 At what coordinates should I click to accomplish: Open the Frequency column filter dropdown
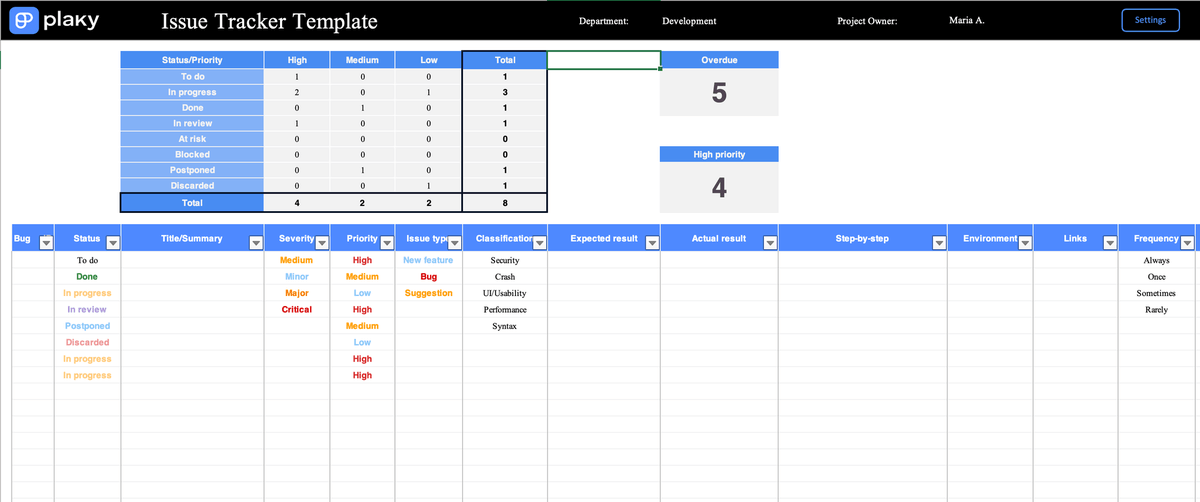click(1186, 242)
